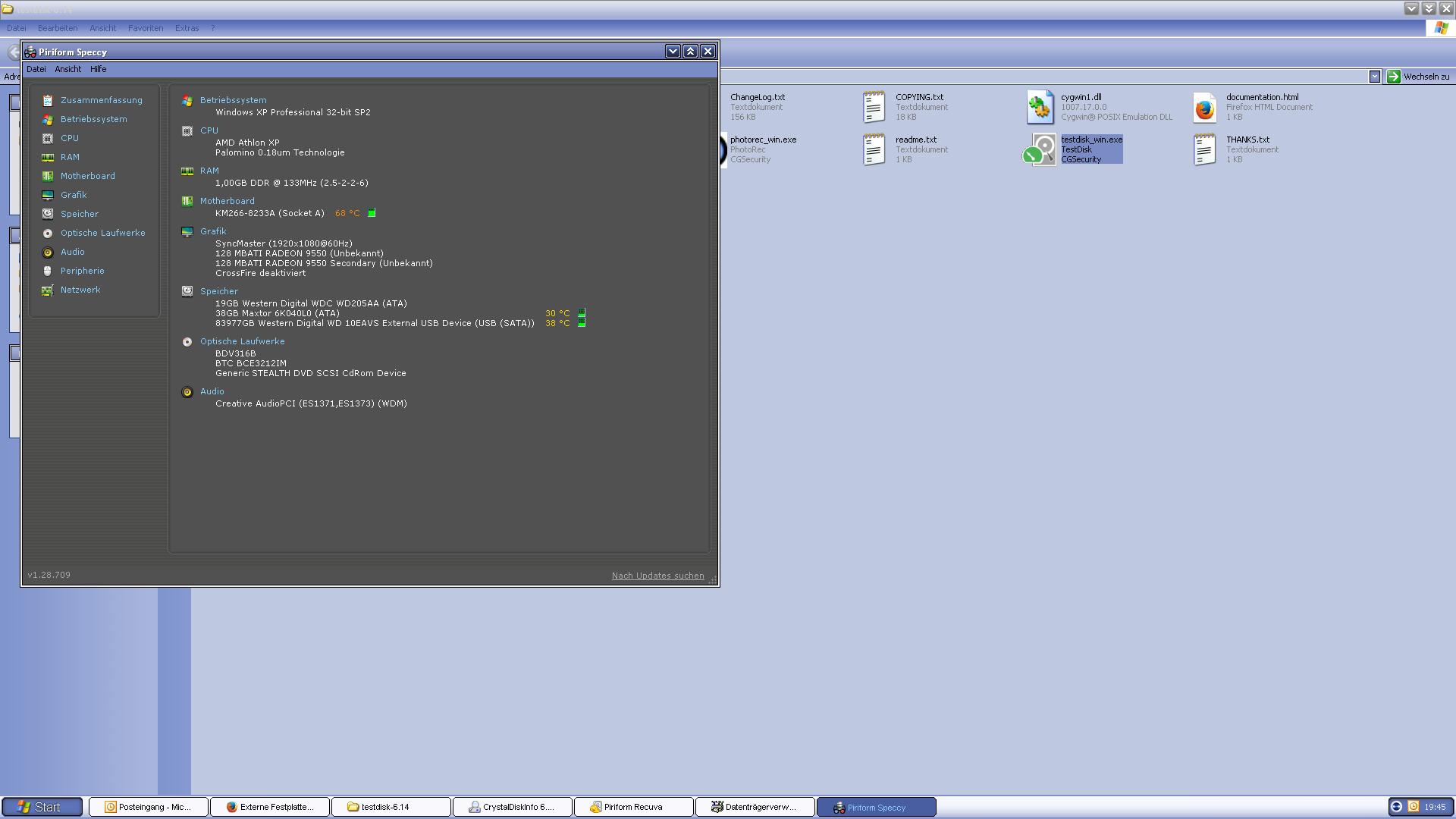This screenshot has height=819, width=1456.
Task: Open the Grafik heading link in summary
Action: pyautogui.click(x=213, y=231)
